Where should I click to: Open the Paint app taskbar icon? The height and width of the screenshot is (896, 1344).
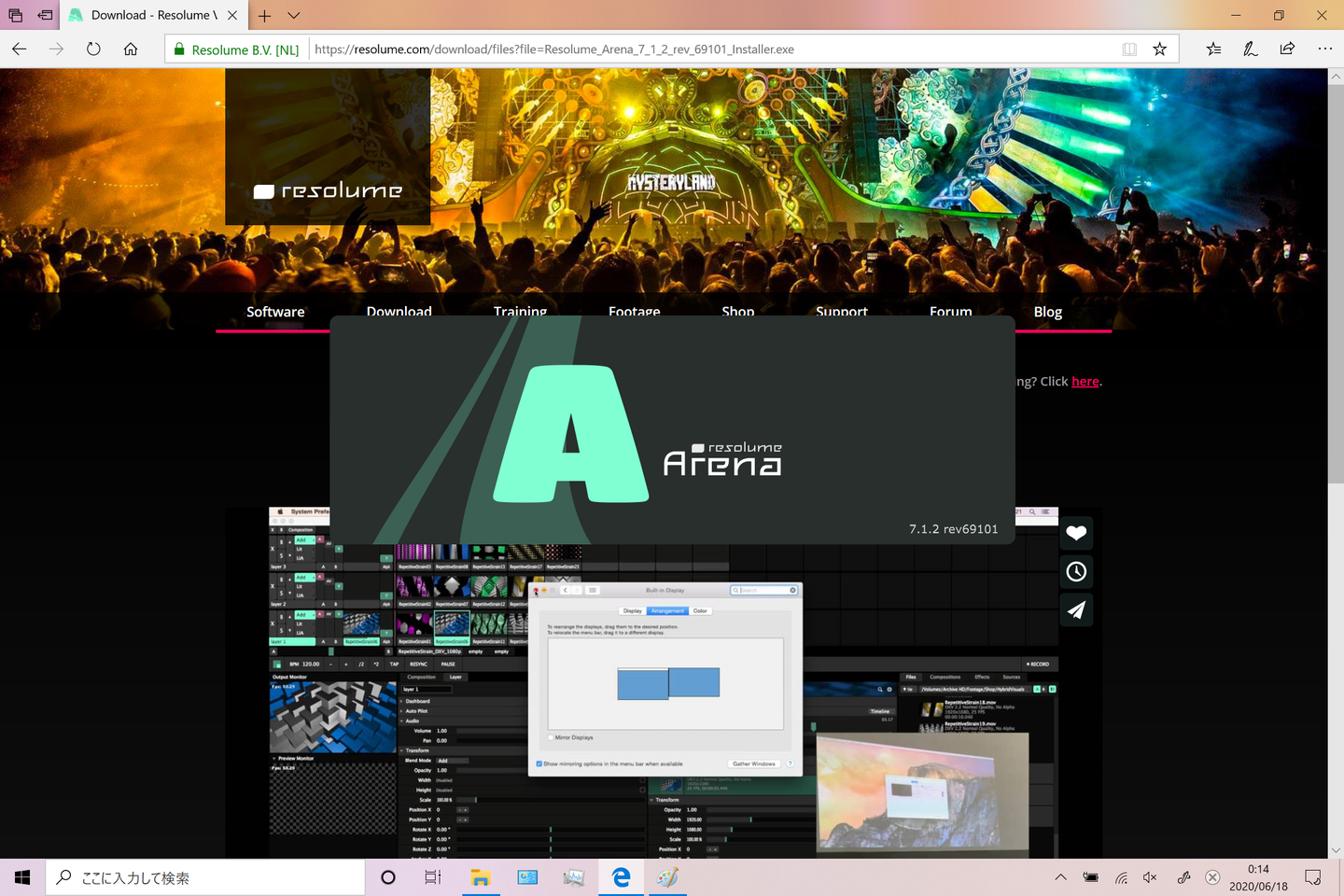pyautogui.click(x=667, y=877)
